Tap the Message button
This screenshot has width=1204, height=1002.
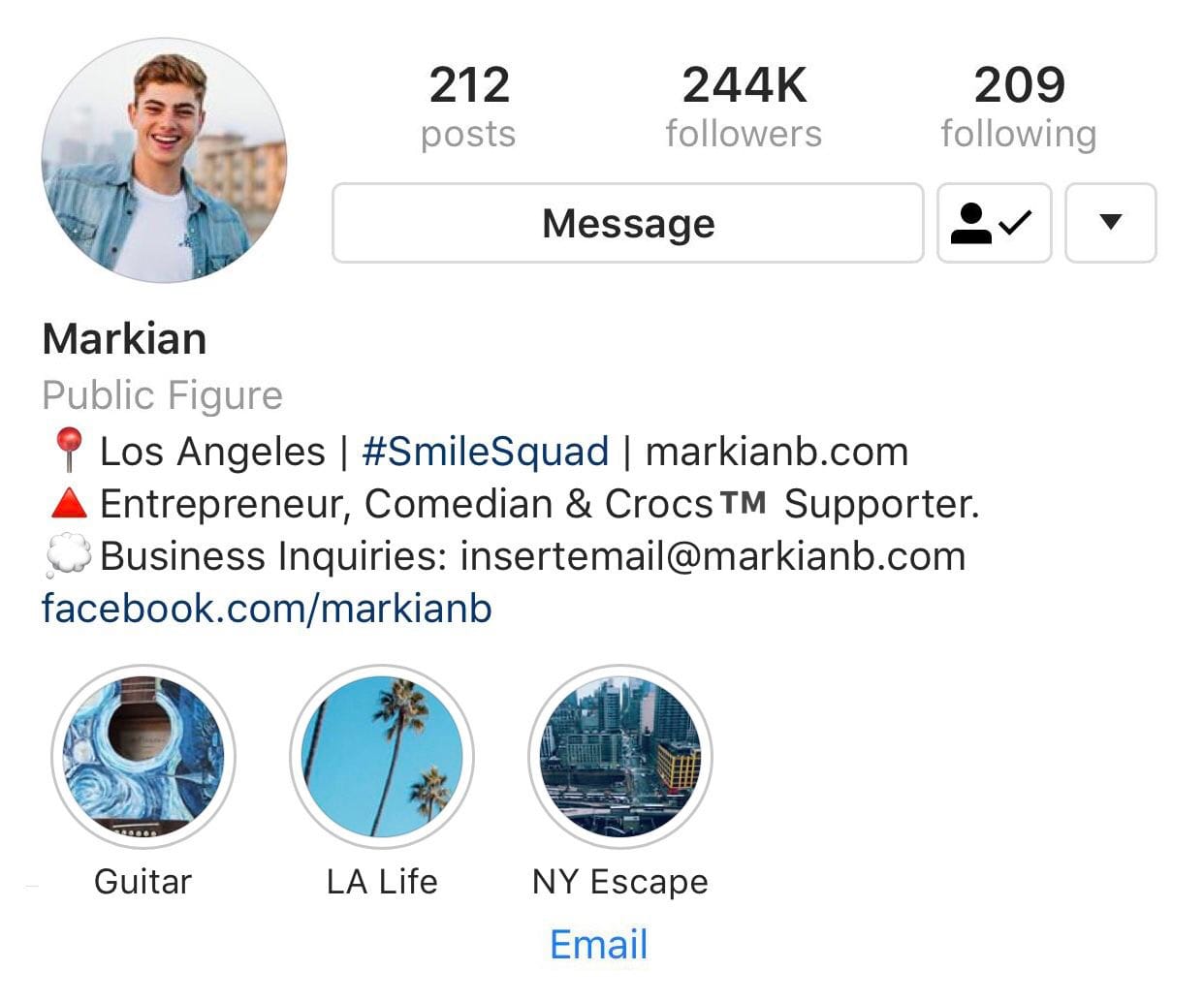click(x=628, y=223)
